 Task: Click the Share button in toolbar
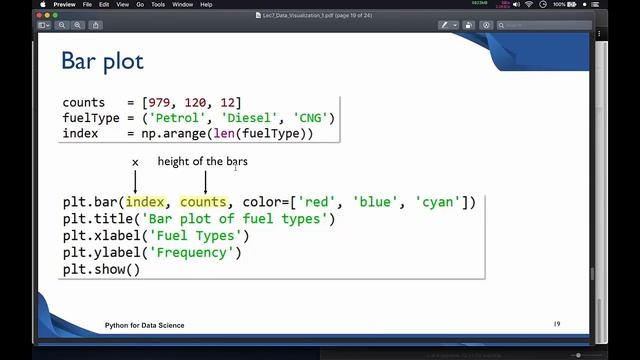96,25
